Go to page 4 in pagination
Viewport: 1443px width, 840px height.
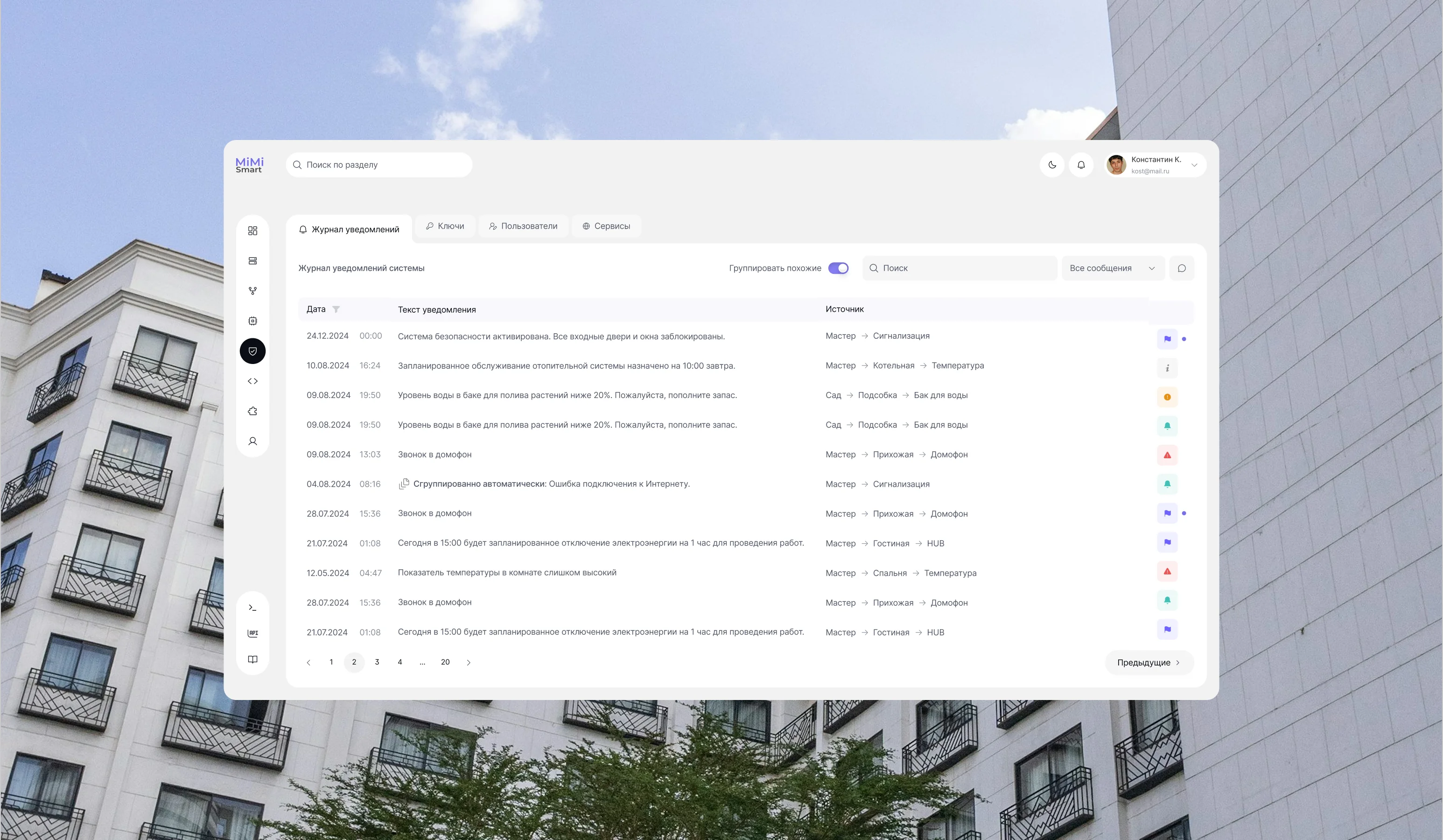[x=399, y=662]
